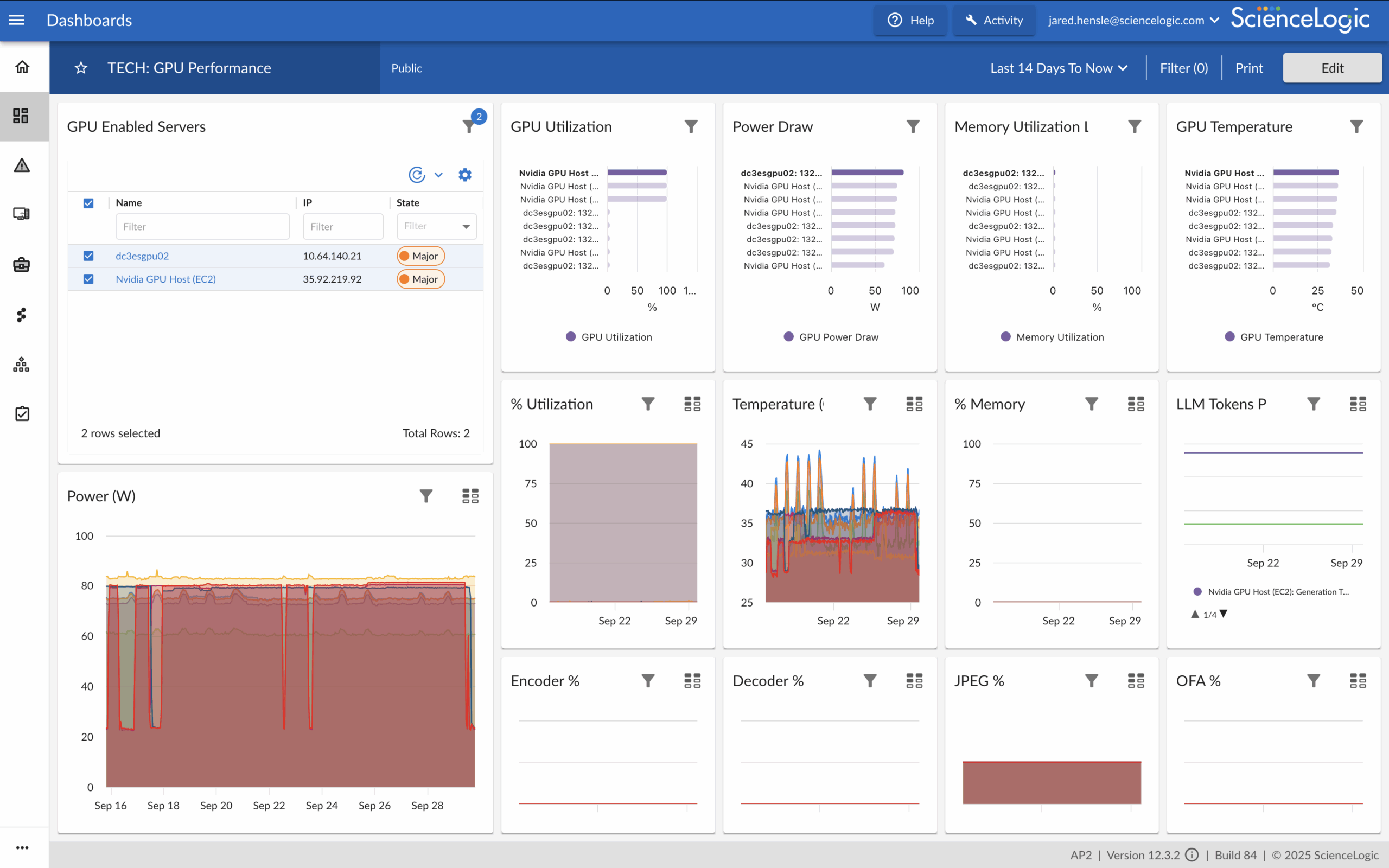1389x868 pixels.
Task: Uncheck the Nvidia GPU Host (EC2) row checkbox
Action: pos(88,279)
